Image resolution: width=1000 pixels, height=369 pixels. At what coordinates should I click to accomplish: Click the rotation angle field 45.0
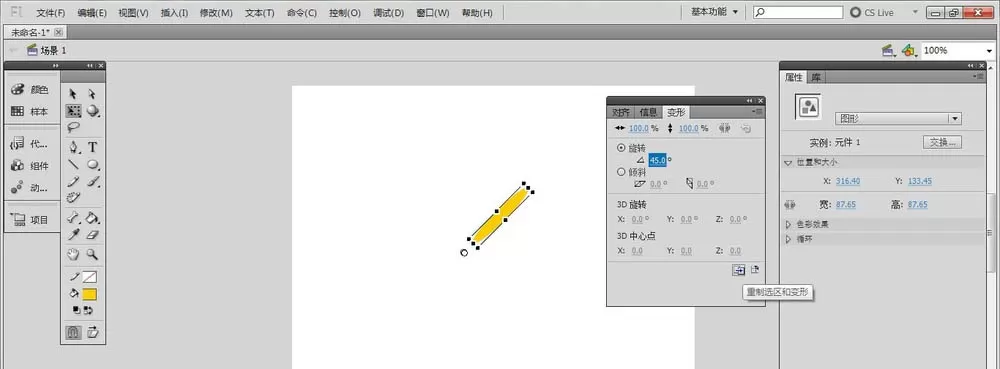[x=658, y=160]
